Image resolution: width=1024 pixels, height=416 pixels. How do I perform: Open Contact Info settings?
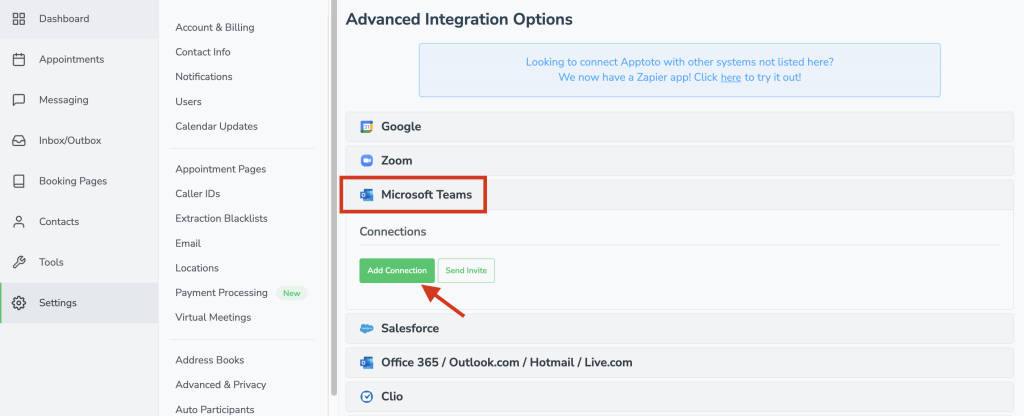[x=202, y=52]
